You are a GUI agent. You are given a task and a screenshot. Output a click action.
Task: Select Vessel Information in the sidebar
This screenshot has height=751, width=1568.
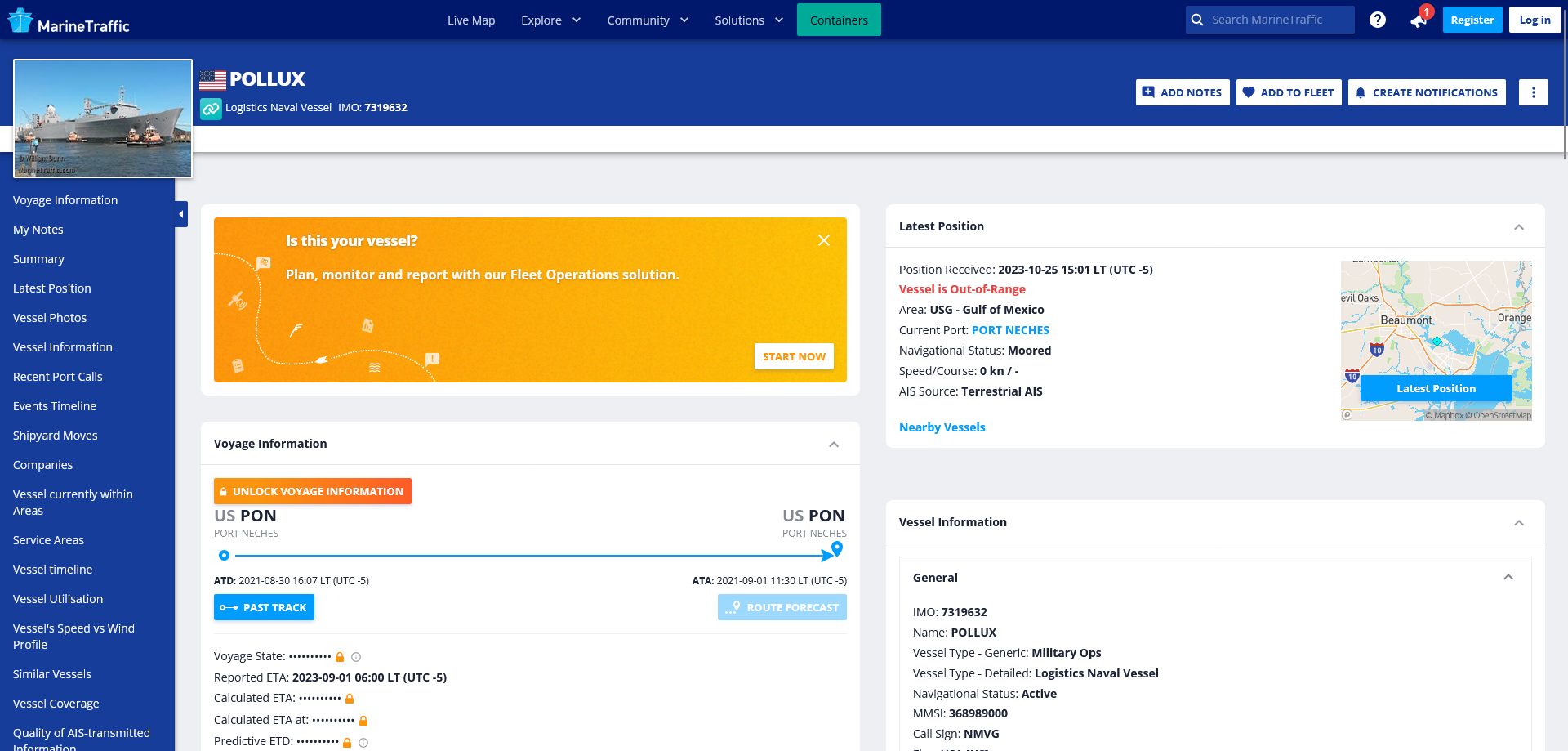point(63,347)
